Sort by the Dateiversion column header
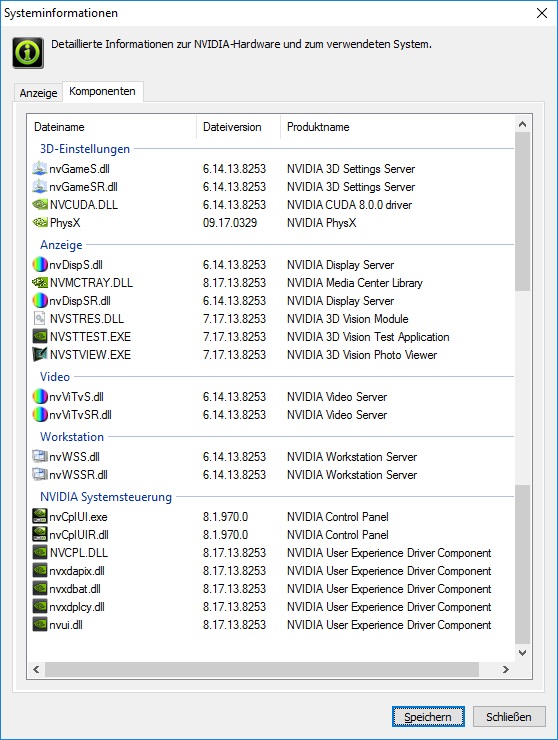 [238, 127]
